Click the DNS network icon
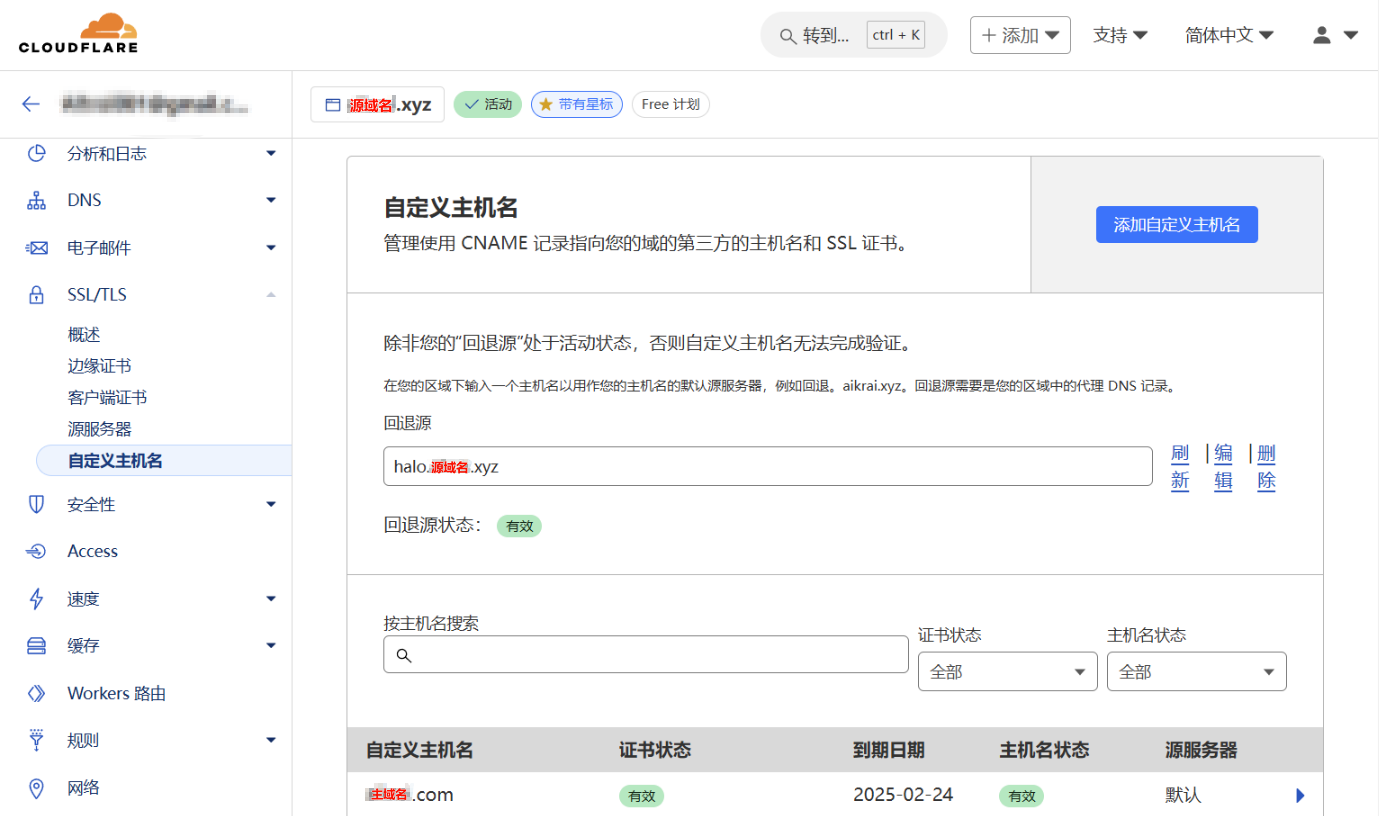Image resolution: width=1379 pixels, height=816 pixels. (37, 200)
